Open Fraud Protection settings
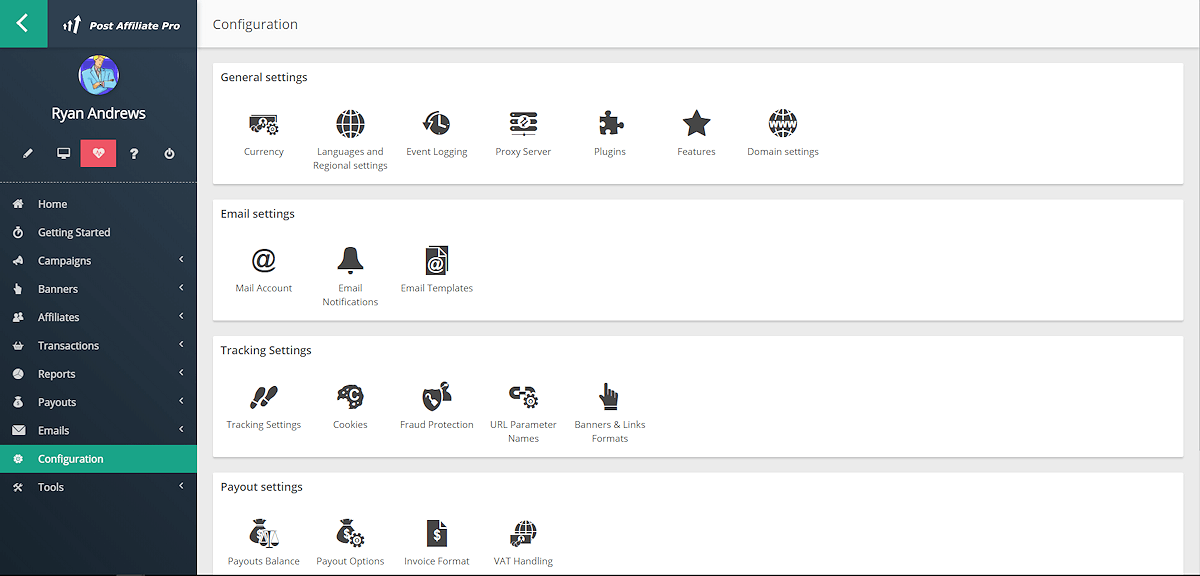This screenshot has height=576, width=1200. (x=437, y=407)
